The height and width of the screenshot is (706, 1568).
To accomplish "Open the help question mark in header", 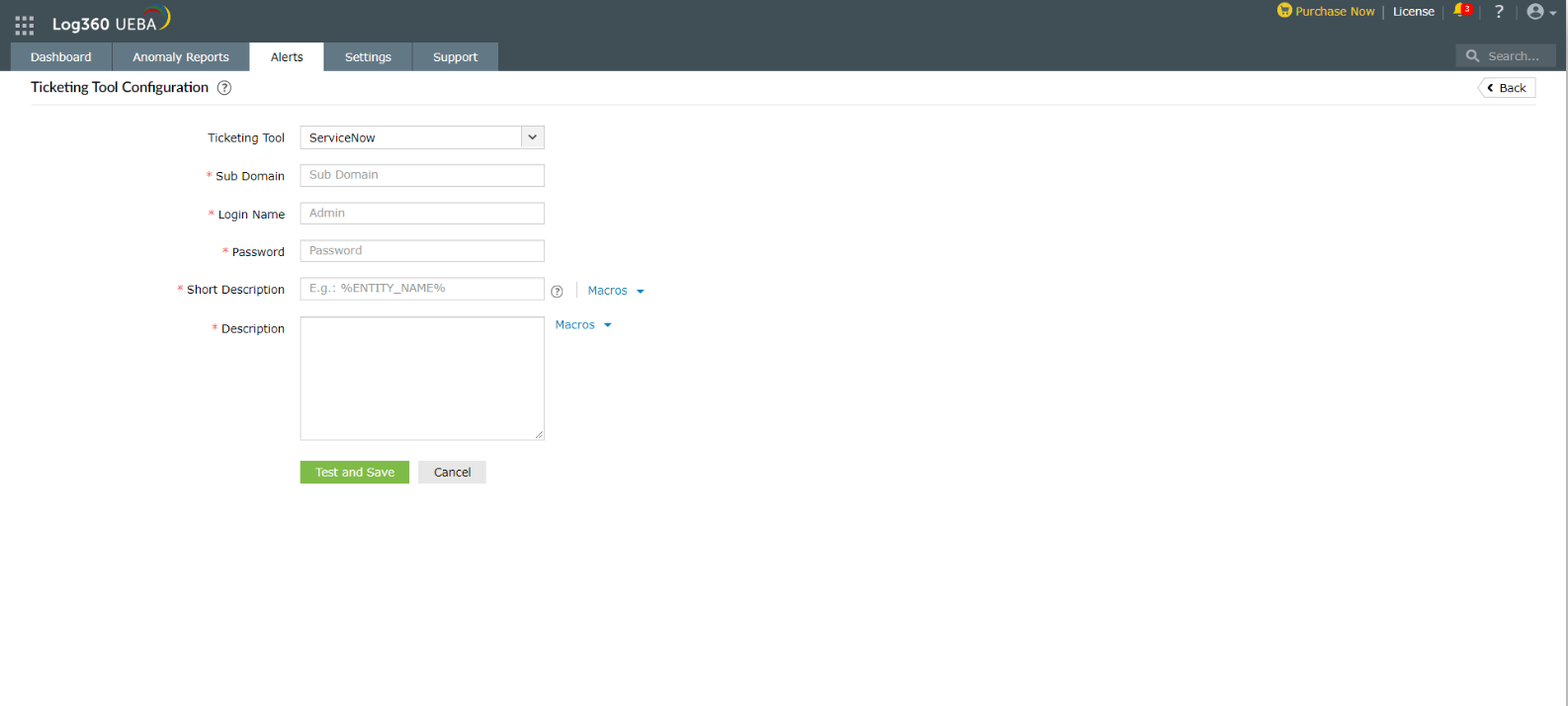I will click(1499, 12).
